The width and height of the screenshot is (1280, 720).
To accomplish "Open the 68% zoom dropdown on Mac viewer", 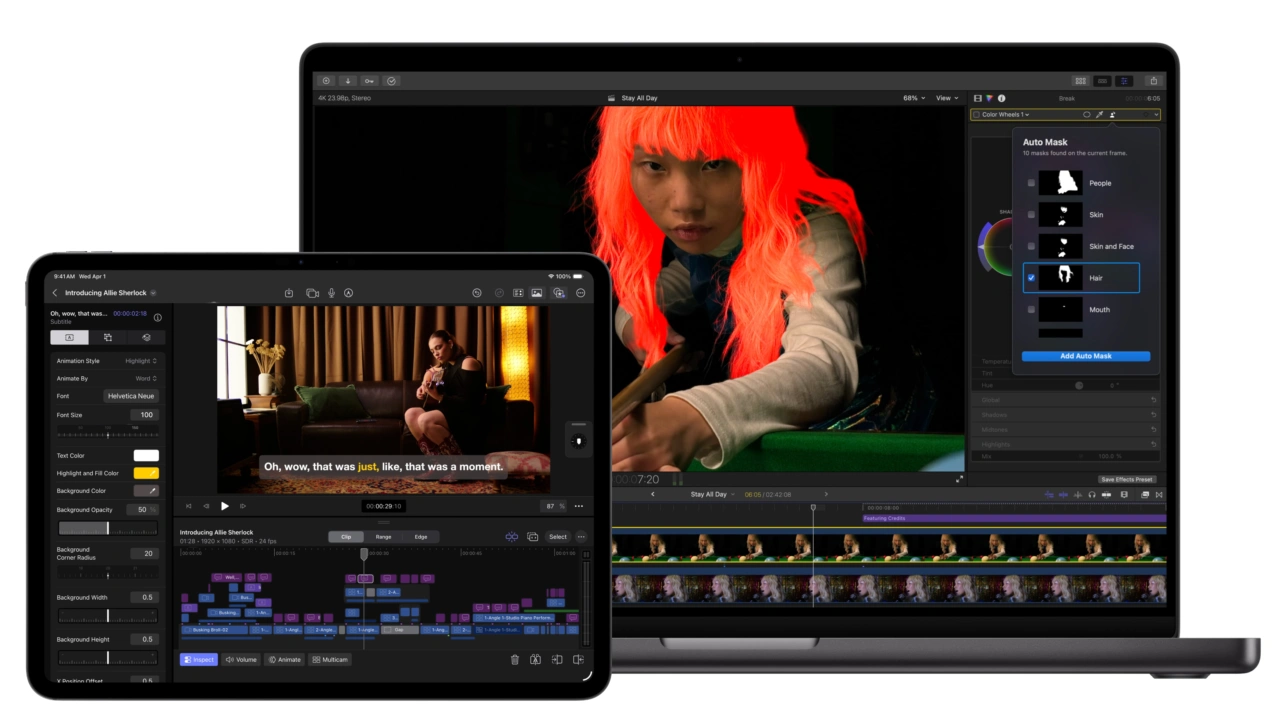I will click(916, 98).
